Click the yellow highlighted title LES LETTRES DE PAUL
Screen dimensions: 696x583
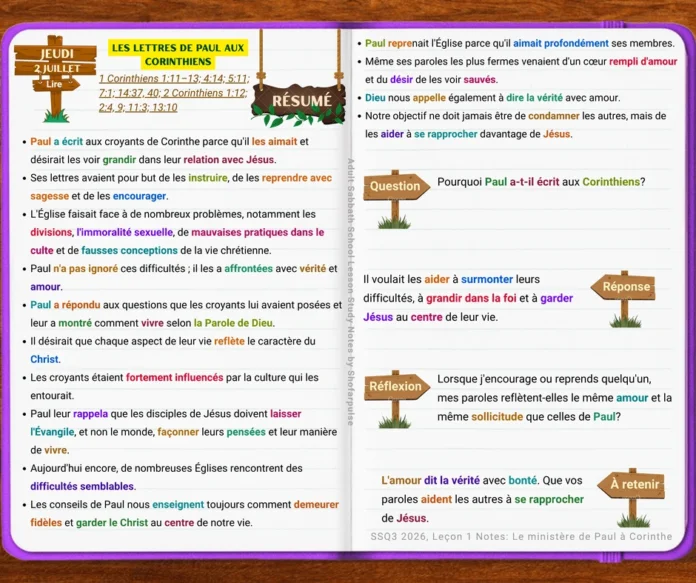[x=178, y=55]
